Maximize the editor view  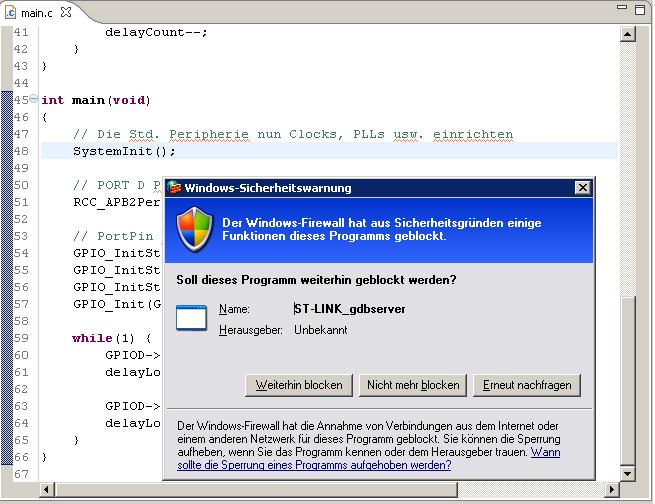[x=640, y=10]
